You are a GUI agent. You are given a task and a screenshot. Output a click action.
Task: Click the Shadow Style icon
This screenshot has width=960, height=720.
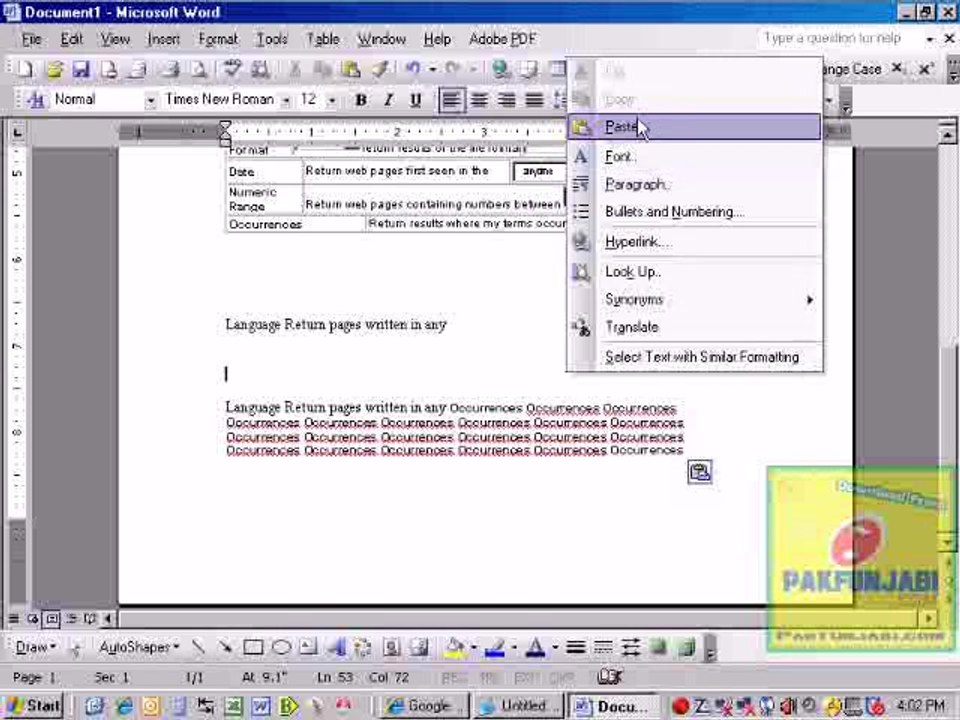pyautogui.click(x=658, y=647)
